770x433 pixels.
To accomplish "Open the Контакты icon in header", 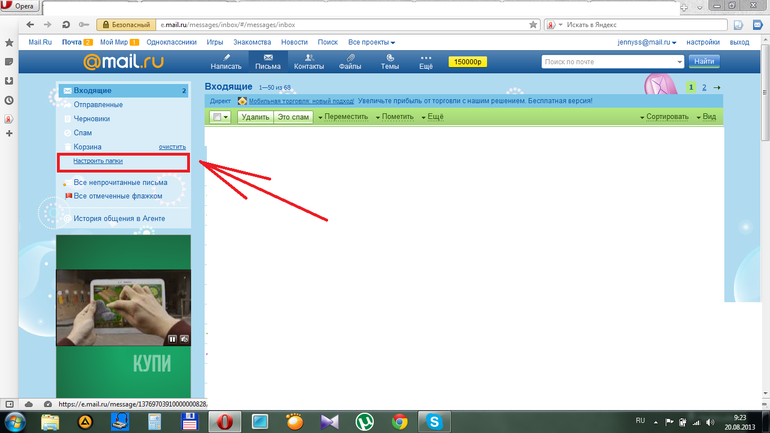I will point(309,58).
